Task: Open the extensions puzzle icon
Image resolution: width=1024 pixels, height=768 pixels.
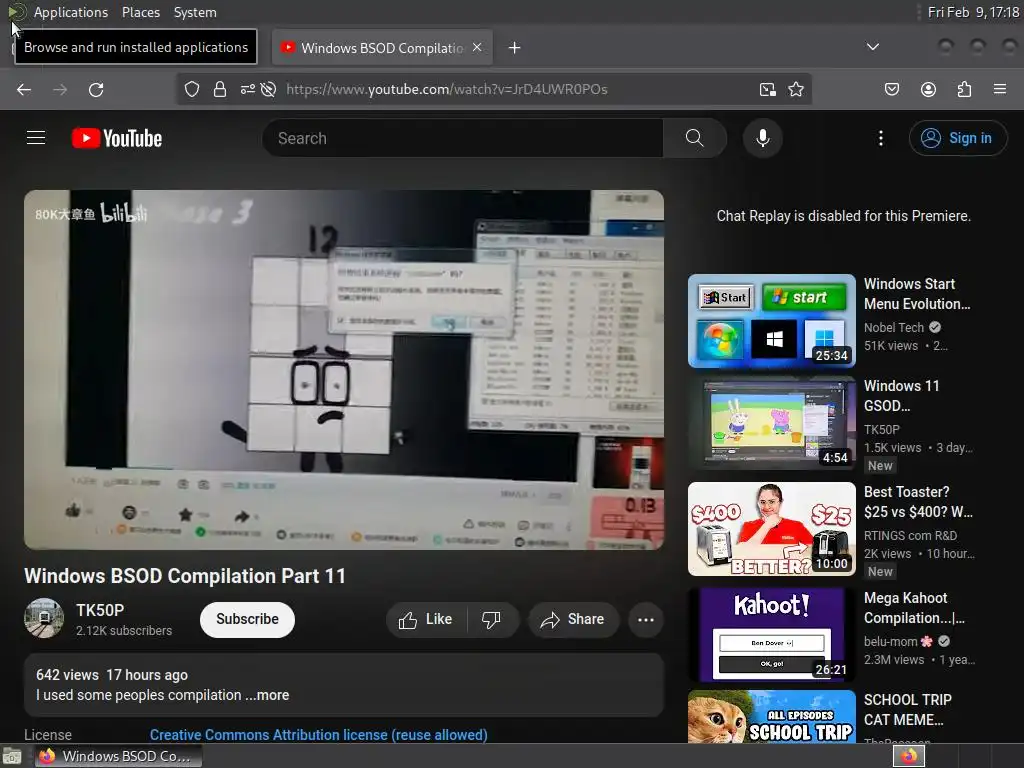Action: tap(964, 89)
